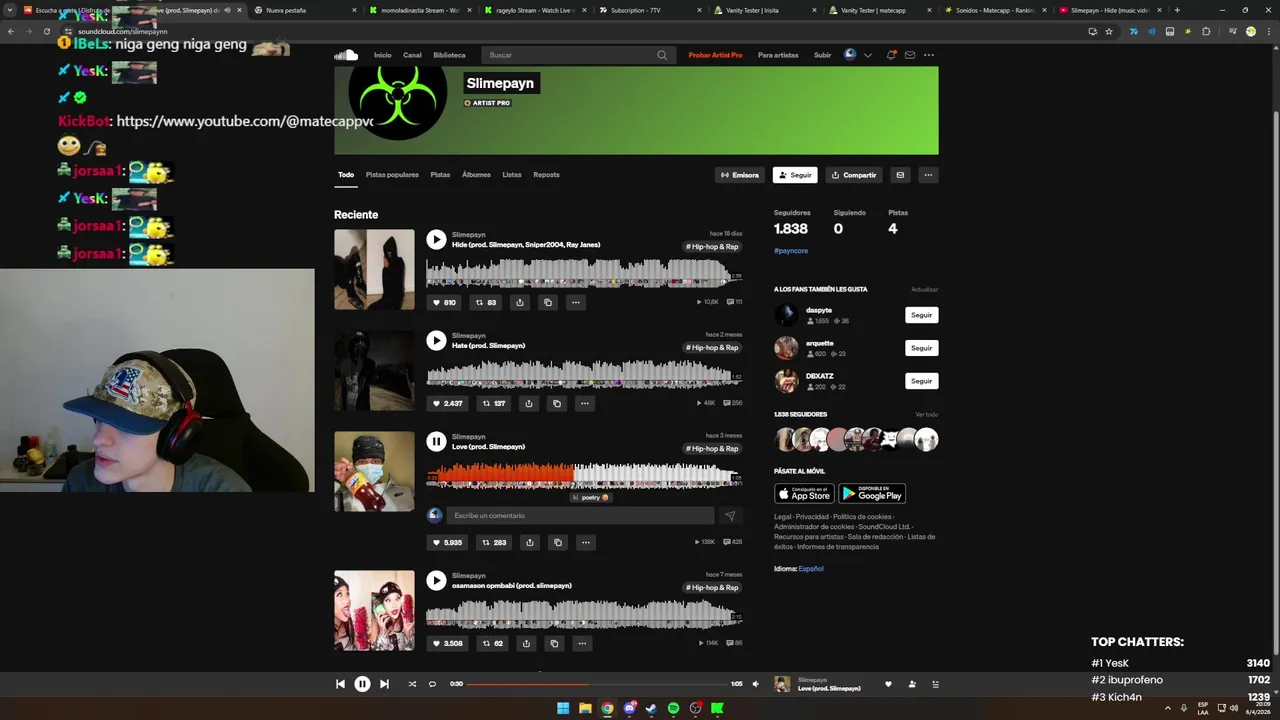Viewport: 1280px width, 720px height.
Task: Repost the track Hate (137 reposts)
Action: tap(494, 403)
